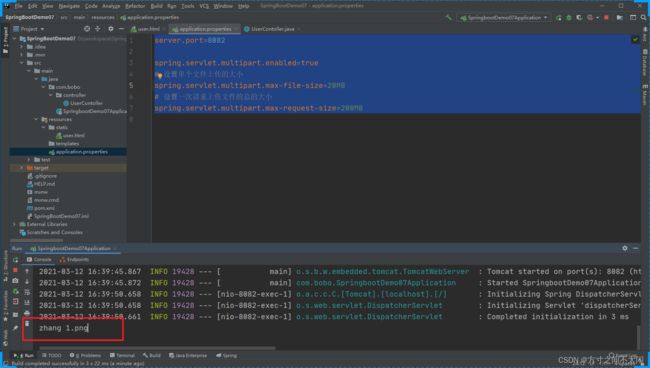Image resolution: width=650 pixels, height=368 pixels.
Task: Hide the Project panel with the minus icon
Action: coord(121,29)
